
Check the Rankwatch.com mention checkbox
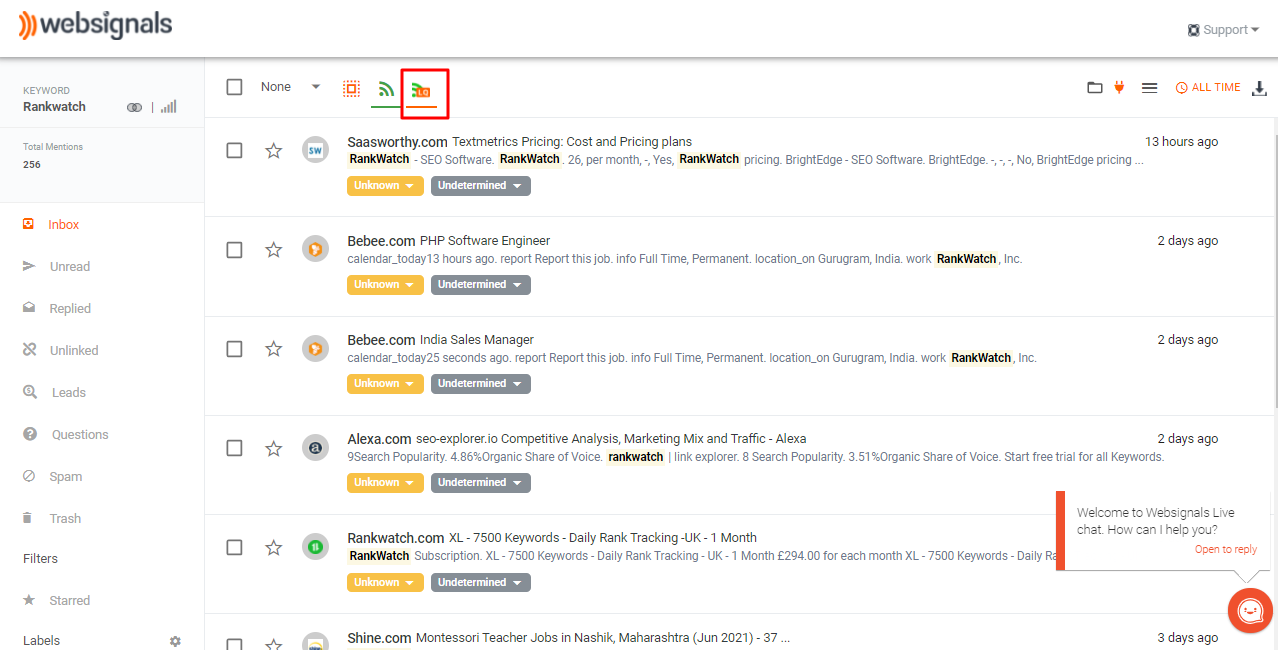tap(234, 547)
